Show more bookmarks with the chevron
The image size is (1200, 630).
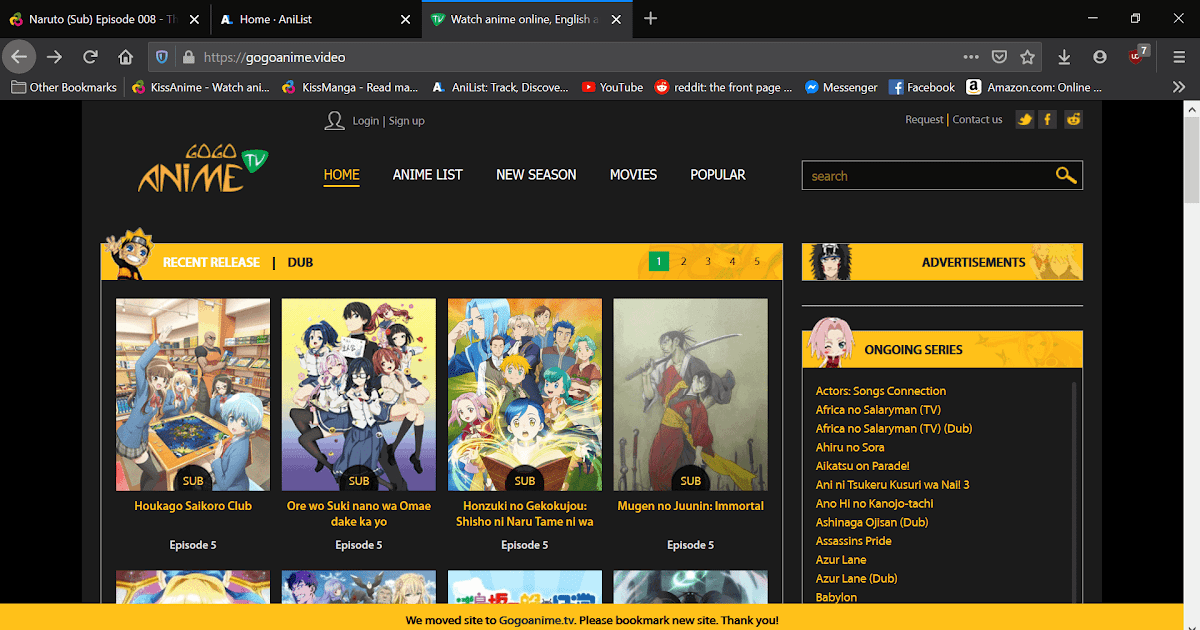click(x=1179, y=87)
